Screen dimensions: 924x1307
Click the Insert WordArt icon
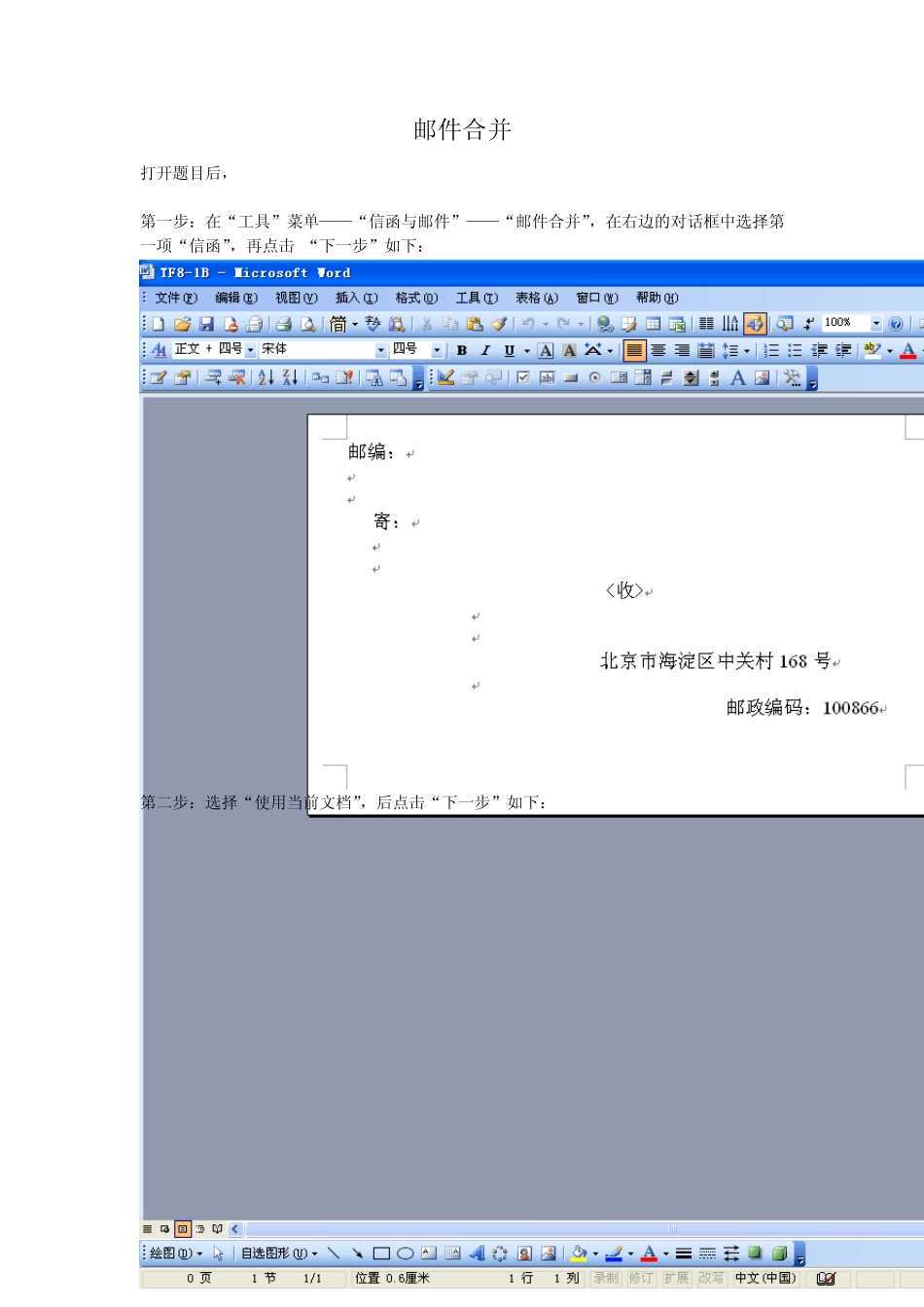point(477,1254)
